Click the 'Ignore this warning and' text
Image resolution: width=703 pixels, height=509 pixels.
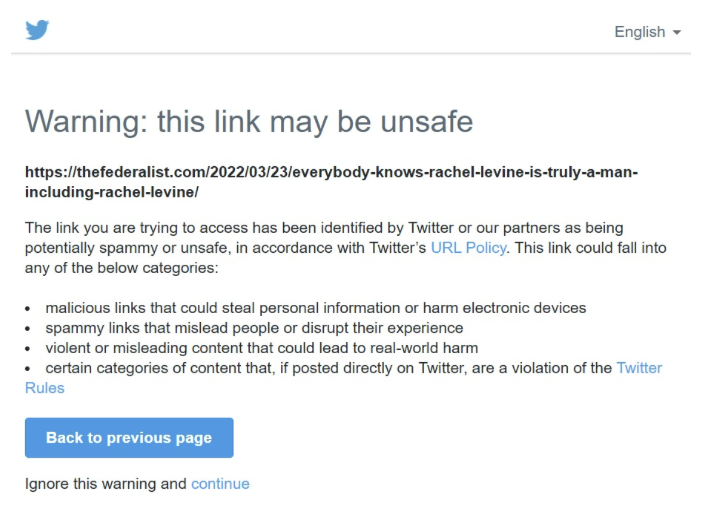[x=105, y=484]
